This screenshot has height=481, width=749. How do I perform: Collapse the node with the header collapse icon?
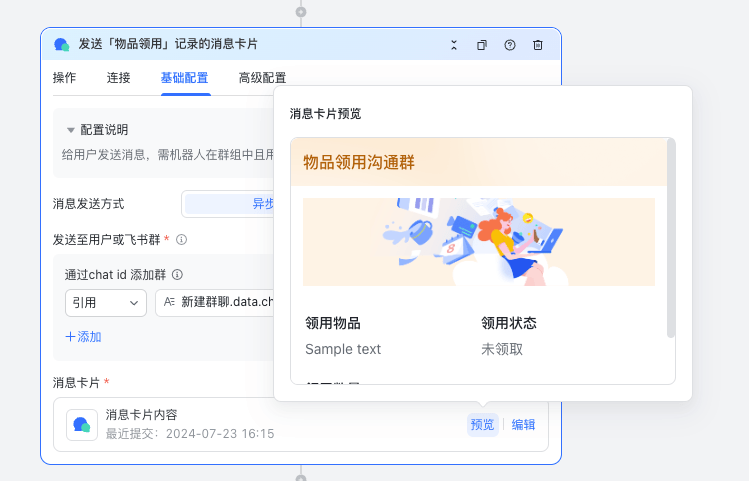(454, 45)
